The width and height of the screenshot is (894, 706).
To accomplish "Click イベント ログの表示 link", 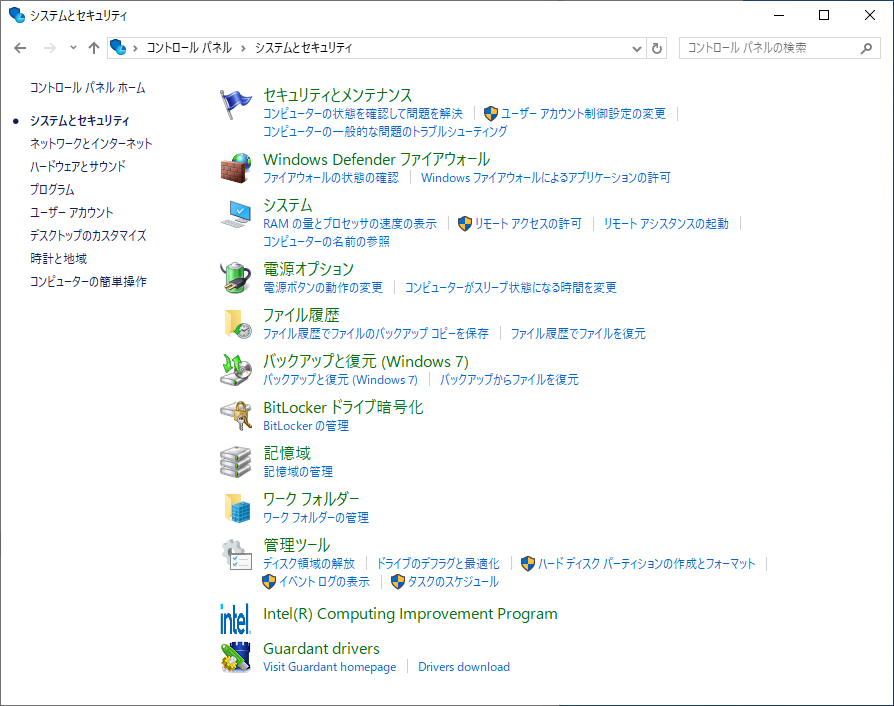I will 324,582.
